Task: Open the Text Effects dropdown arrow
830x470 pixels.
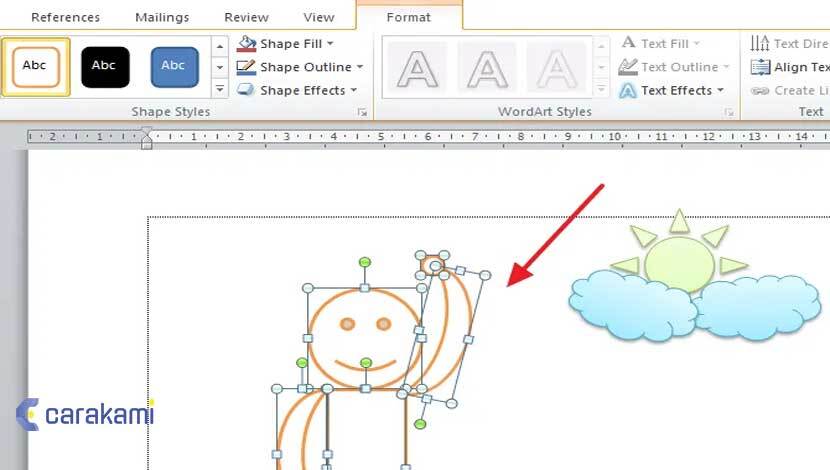Action: click(x=720, y=90)
